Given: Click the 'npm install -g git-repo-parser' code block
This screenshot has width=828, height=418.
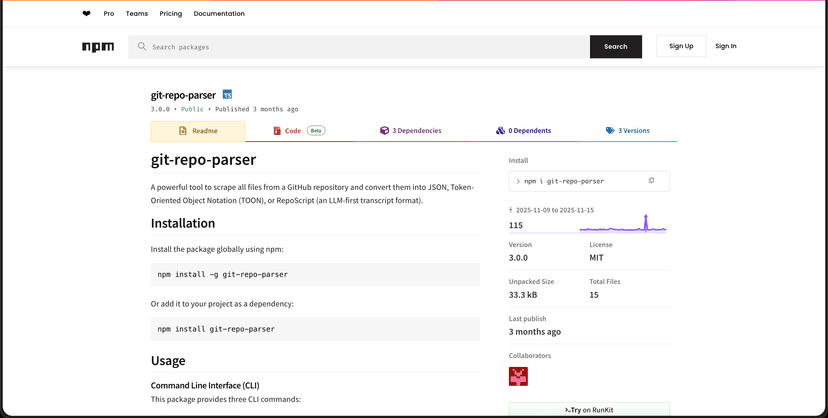Looking at the screenshot, I should coord(315,274).
